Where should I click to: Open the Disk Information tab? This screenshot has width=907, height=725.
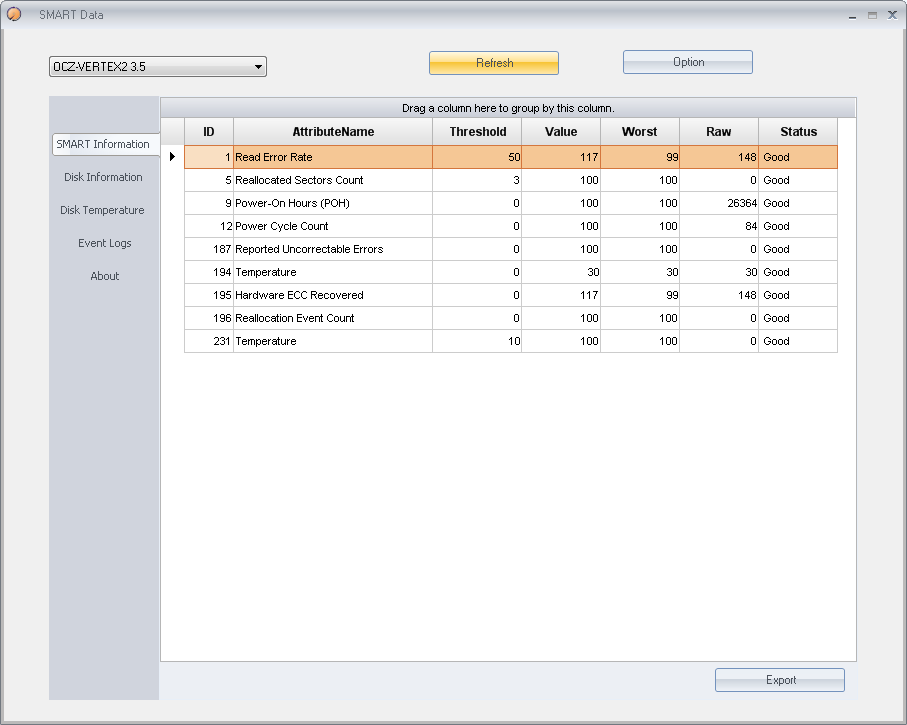pyautogui.click(x=104, y=177)
